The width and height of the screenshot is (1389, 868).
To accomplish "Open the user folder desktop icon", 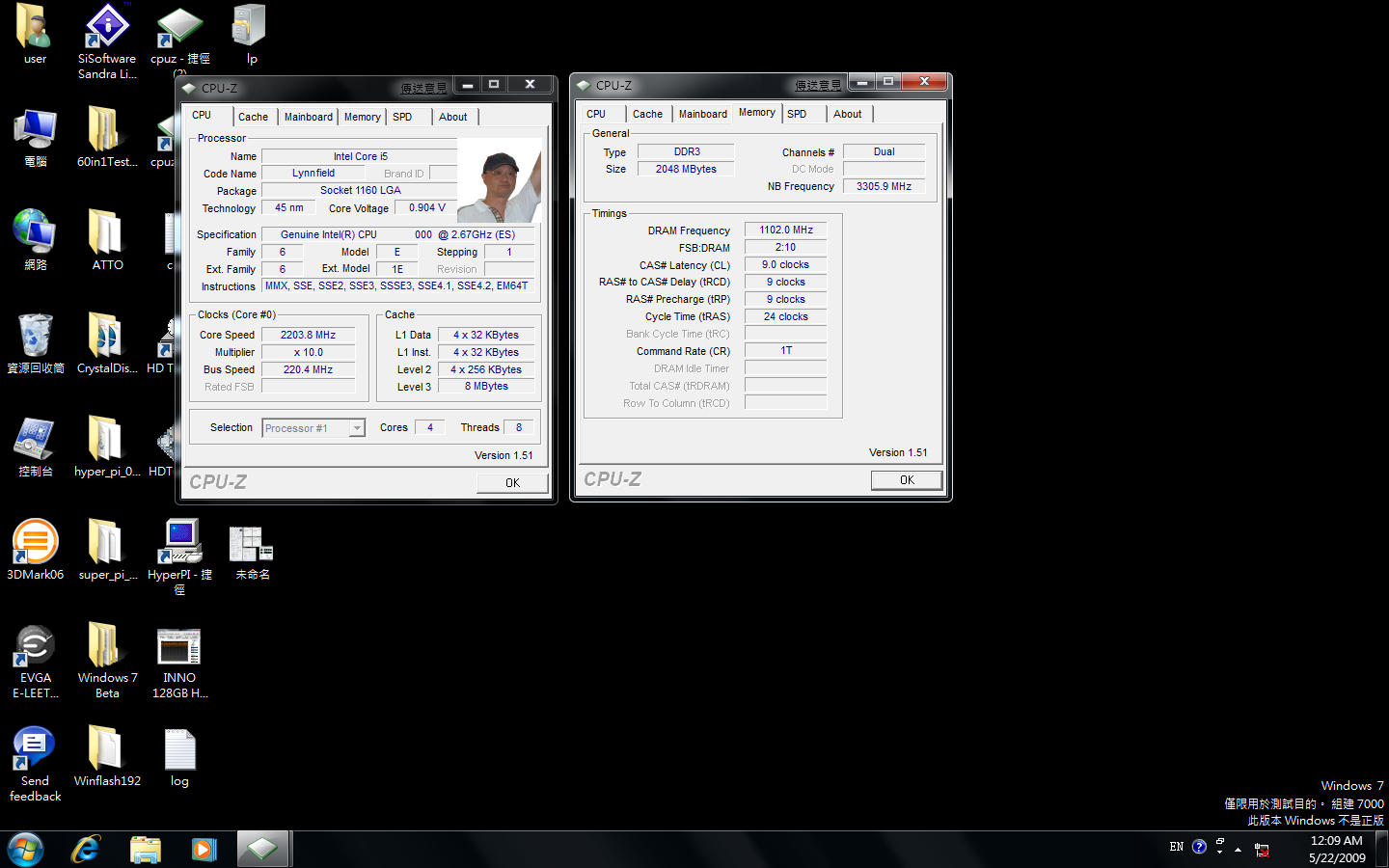I will [35, 34].
